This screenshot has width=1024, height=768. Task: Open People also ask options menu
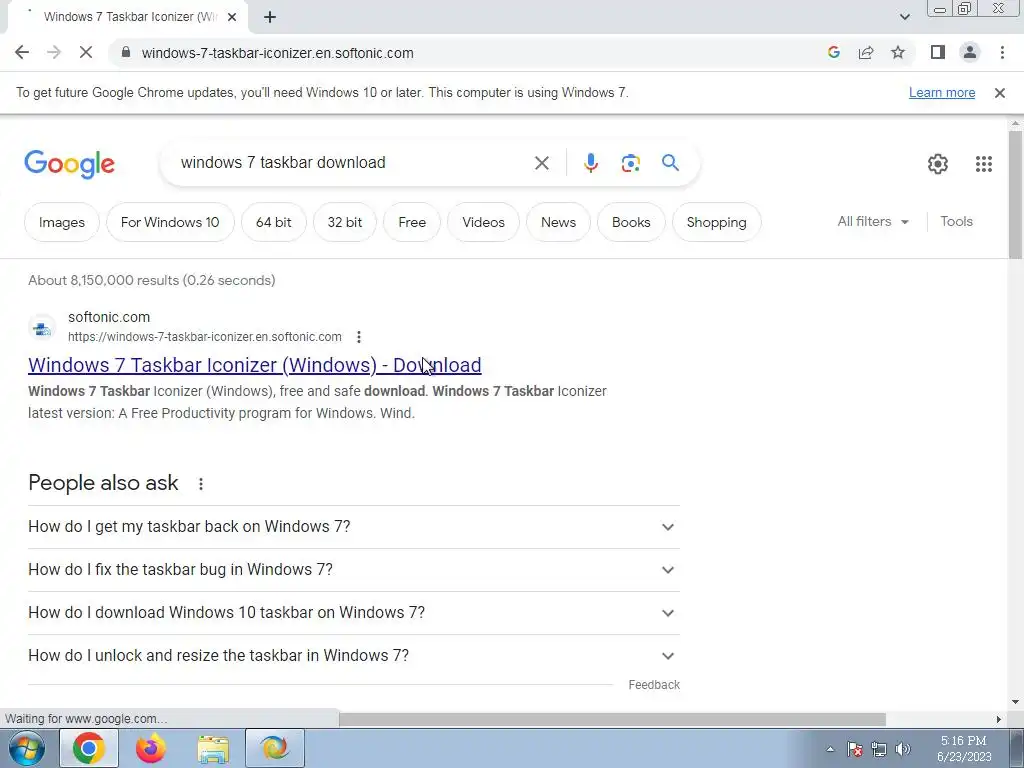pos(200,484)
